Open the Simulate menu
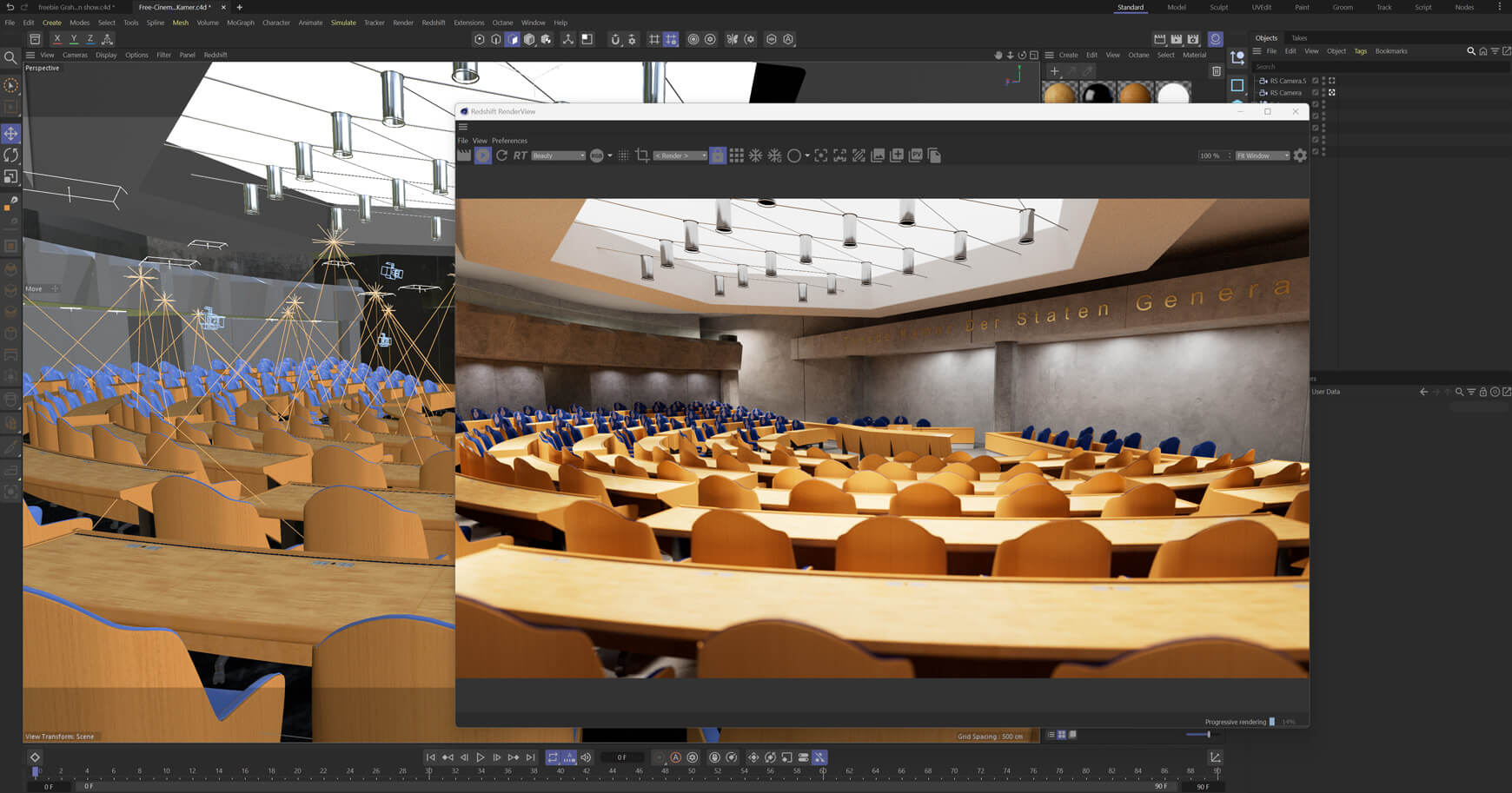This screenshot has height=793, width=1512. pos(343,23)
